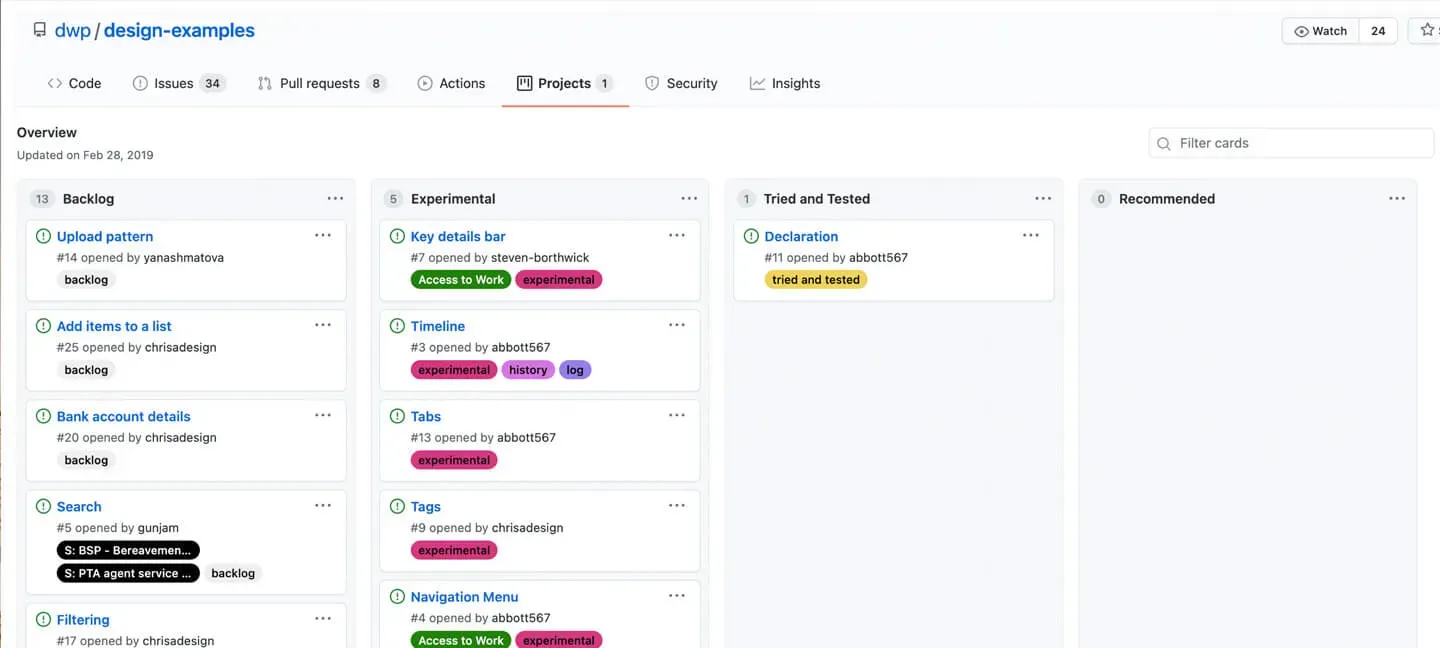This screenshot has width=1440, height=648.
Task: Click the open issue icon on Search card
Action: click(x=43, y=507)
